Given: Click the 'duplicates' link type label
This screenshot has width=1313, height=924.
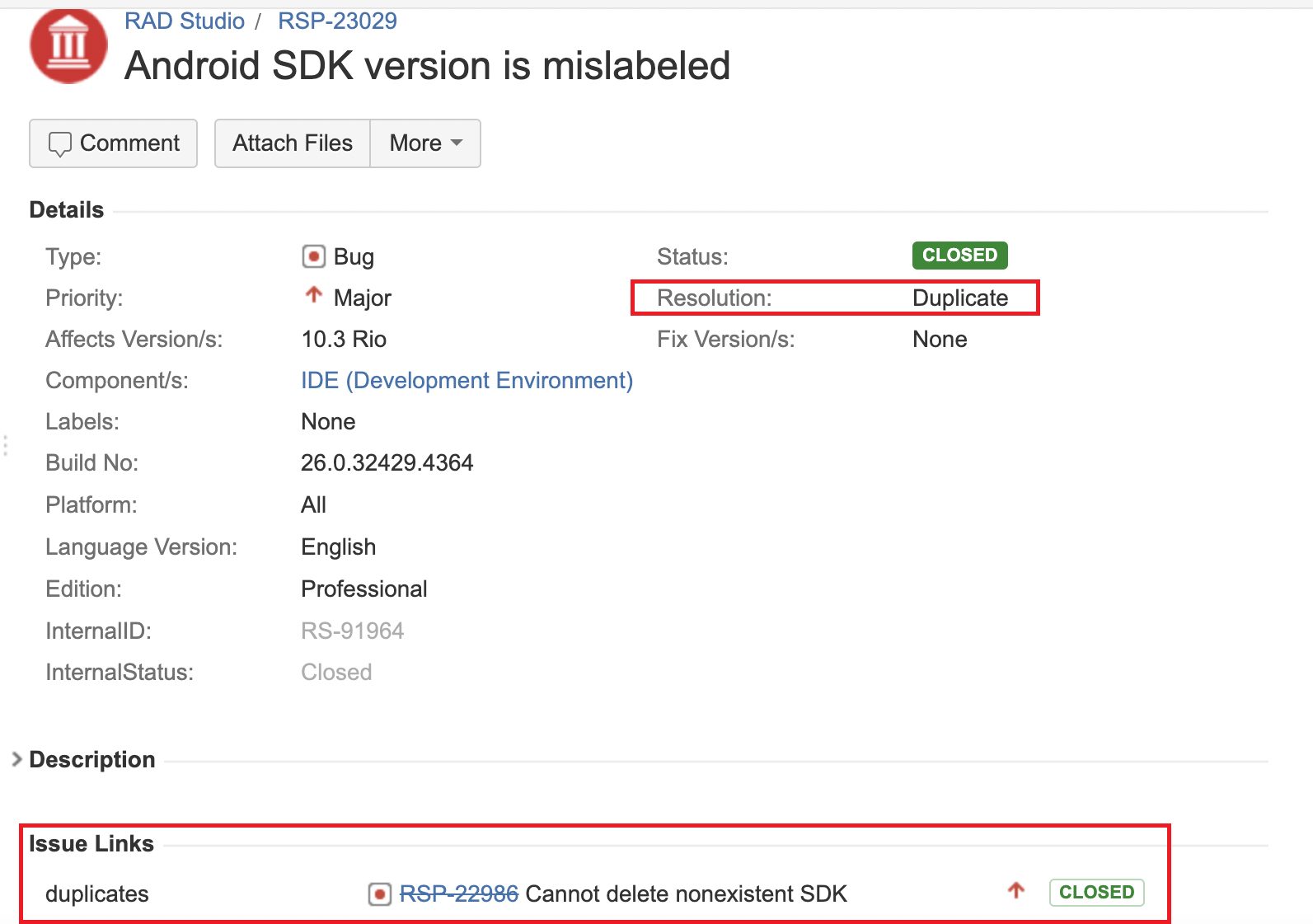Looking at the screenshot, I should click(x=97, y=894).
